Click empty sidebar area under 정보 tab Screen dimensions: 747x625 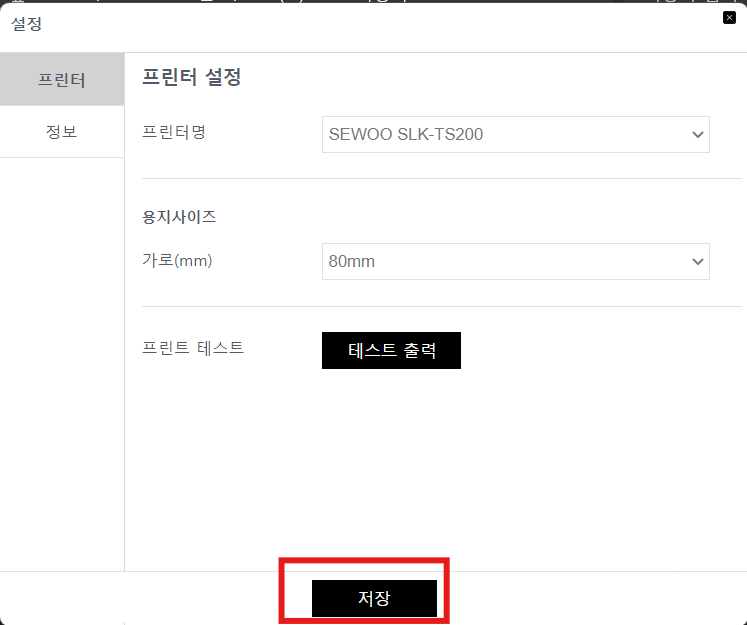[x=62, y=362]
